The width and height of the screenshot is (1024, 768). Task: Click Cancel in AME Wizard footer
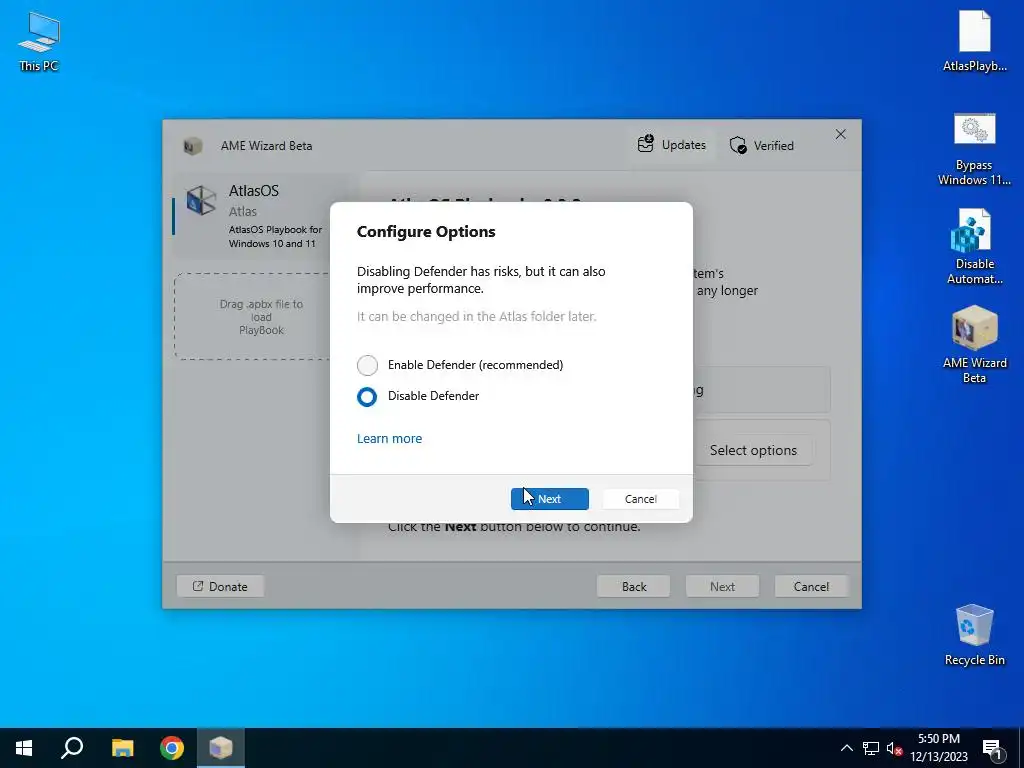coord(811,586)
